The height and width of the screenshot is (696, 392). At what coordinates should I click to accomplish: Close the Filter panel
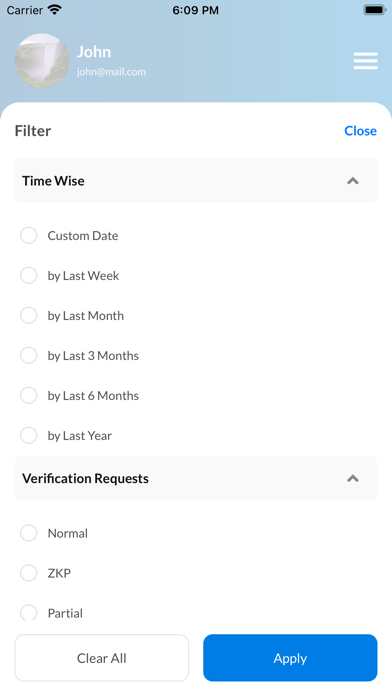coord(360,130)
